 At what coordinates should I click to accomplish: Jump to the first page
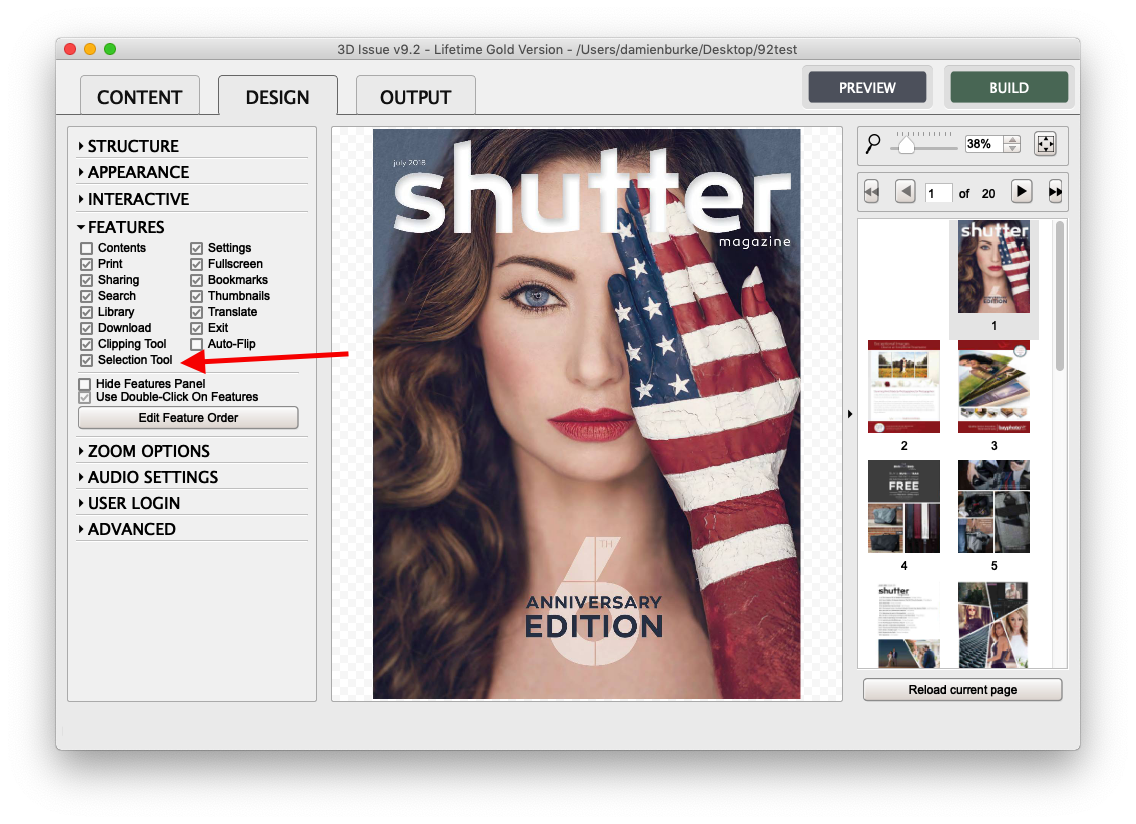point(871,192)
